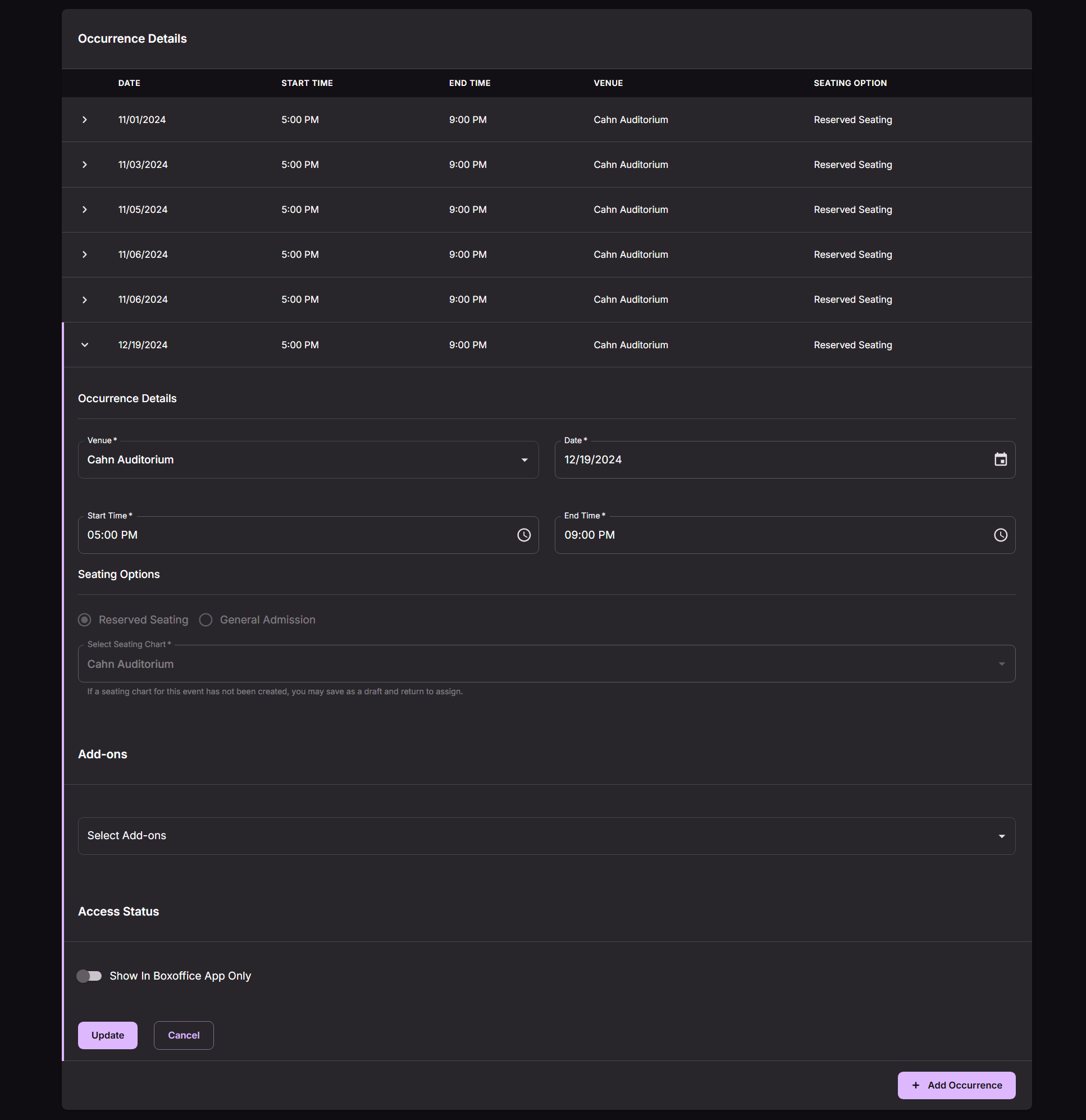
Task: Expand the 11/01/2024 occurrence row
Action: [x=85, y=120]
